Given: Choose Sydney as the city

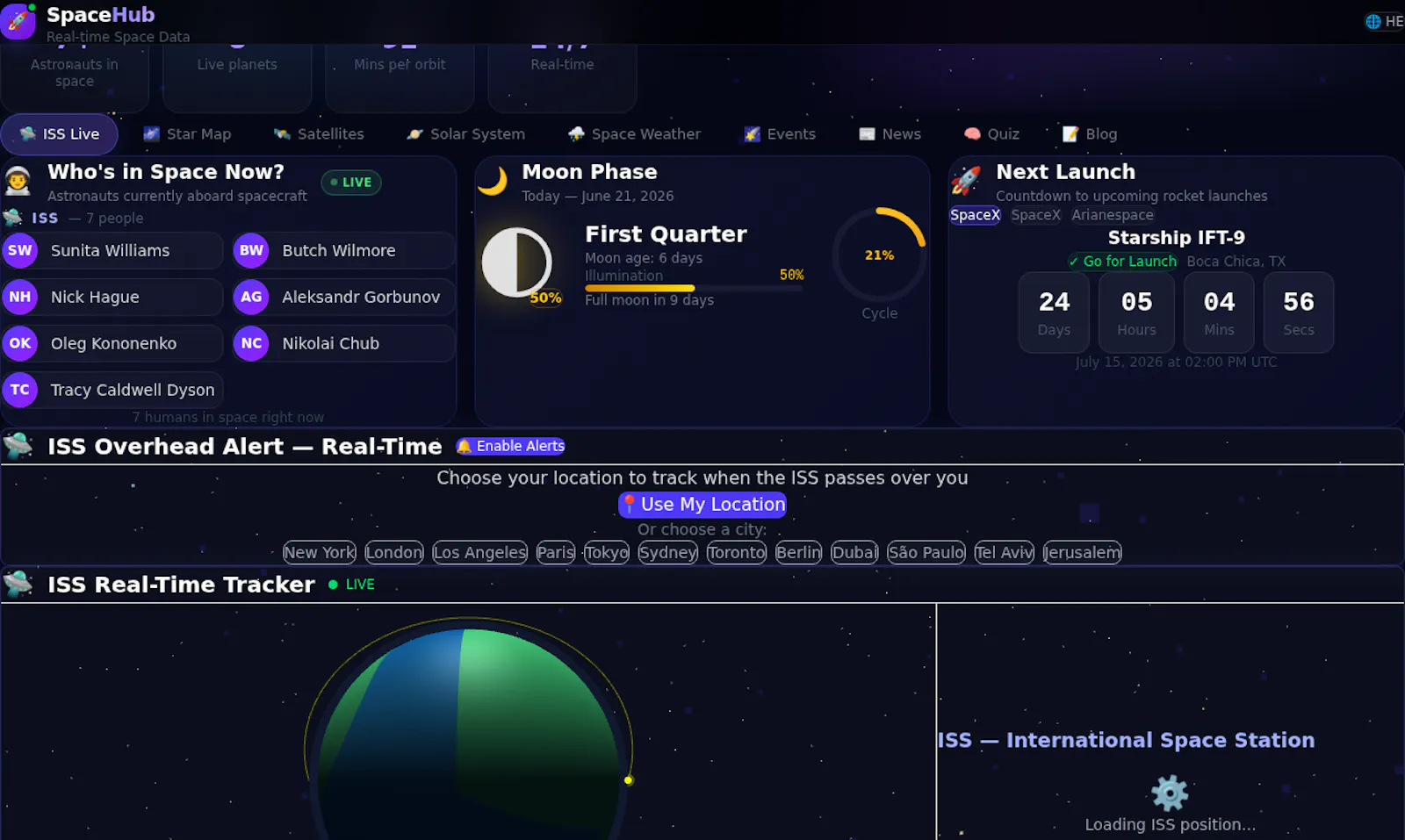Looking at the screenshot, I should (668, 552).
